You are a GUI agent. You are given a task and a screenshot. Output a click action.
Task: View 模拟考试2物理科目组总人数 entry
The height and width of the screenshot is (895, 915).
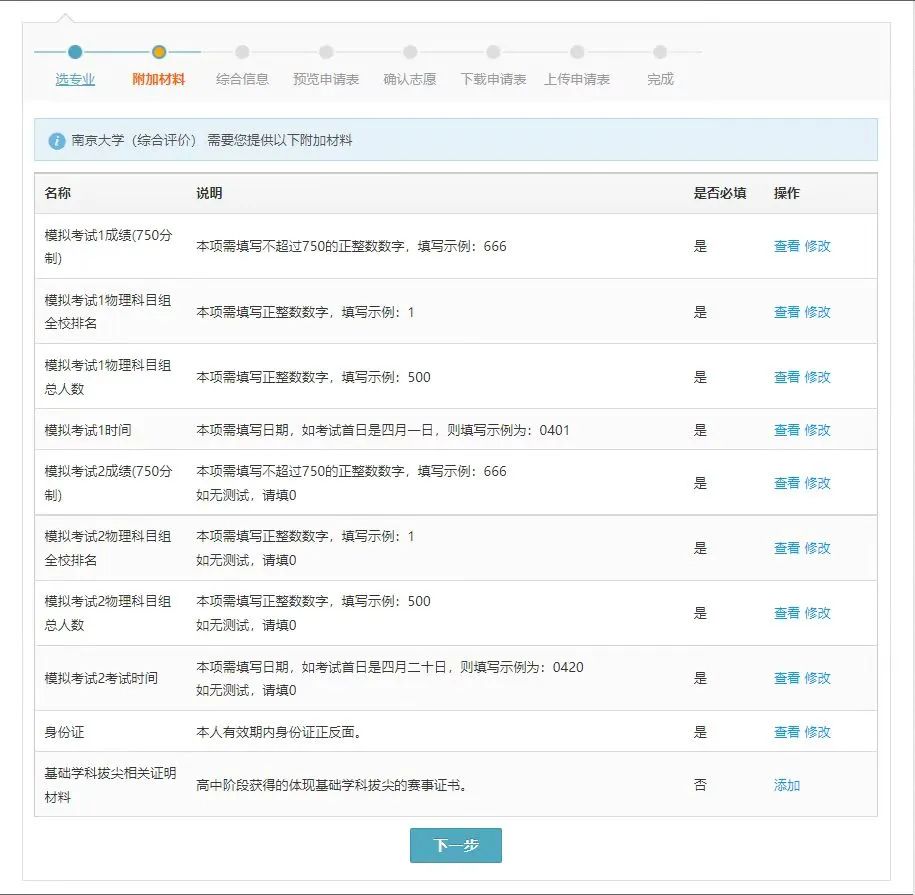[786, 613]
